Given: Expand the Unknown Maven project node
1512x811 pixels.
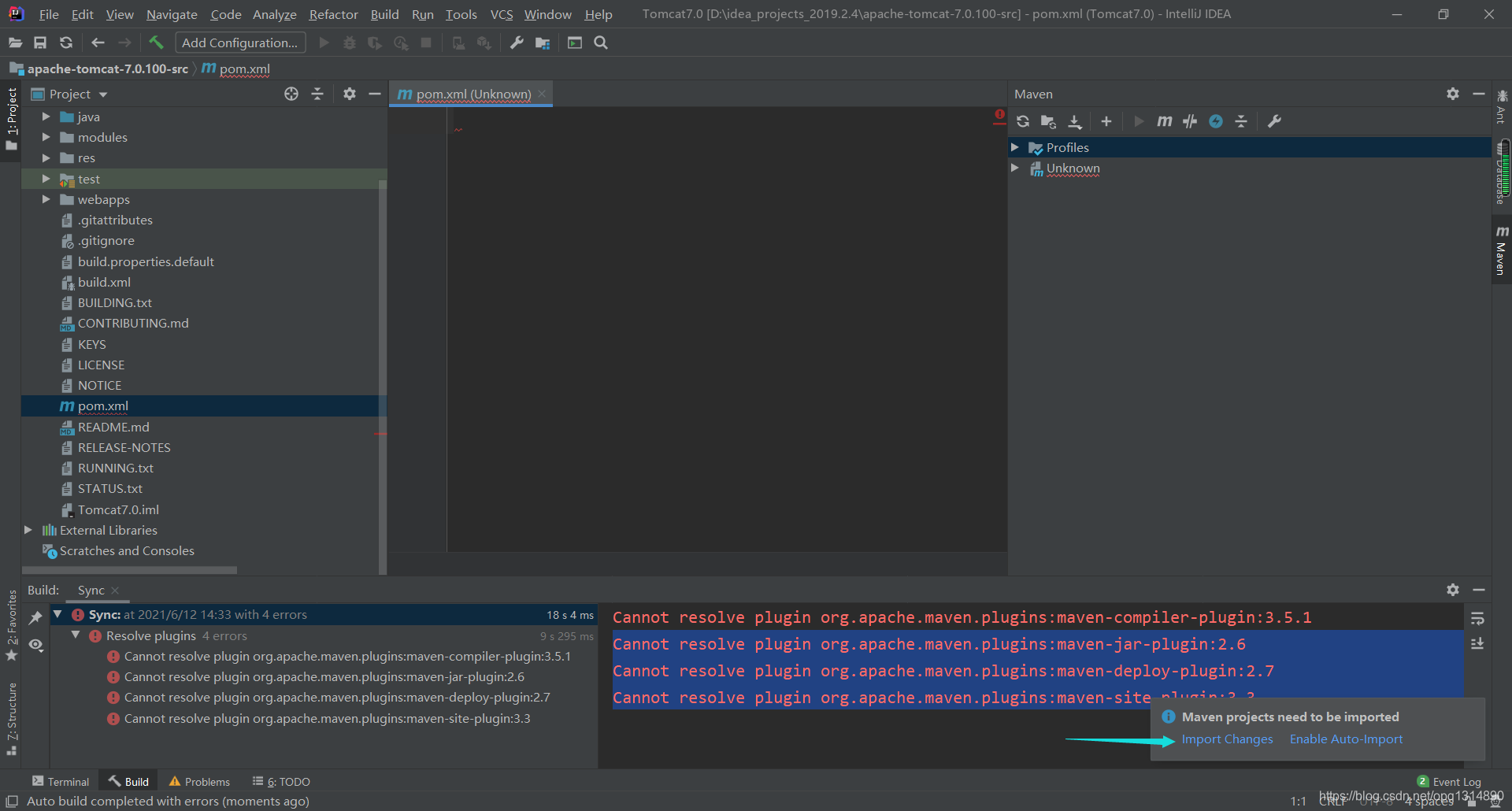Looking at the screenshot, I should tap(1015, 168).
